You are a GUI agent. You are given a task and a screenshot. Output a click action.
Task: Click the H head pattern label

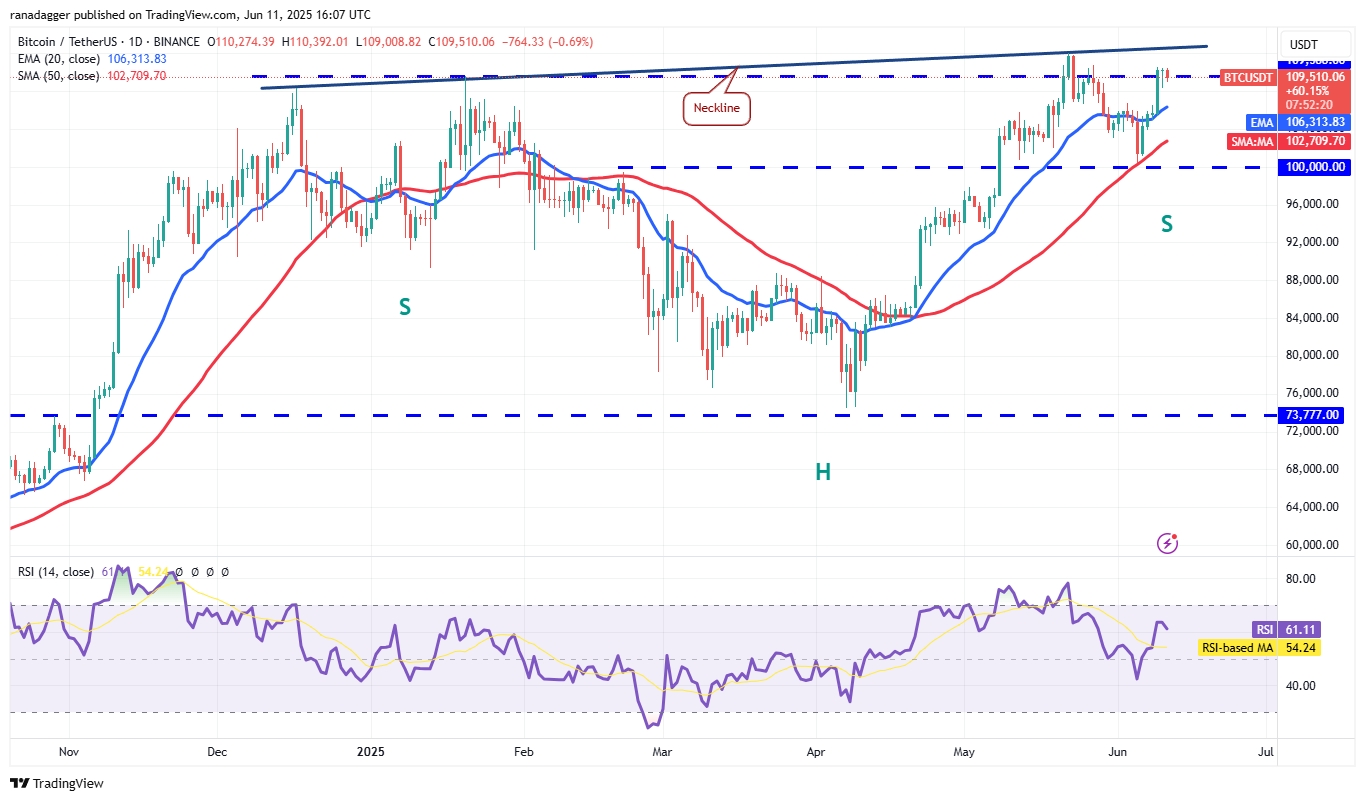pyautogui.click(x=822, y=472)
